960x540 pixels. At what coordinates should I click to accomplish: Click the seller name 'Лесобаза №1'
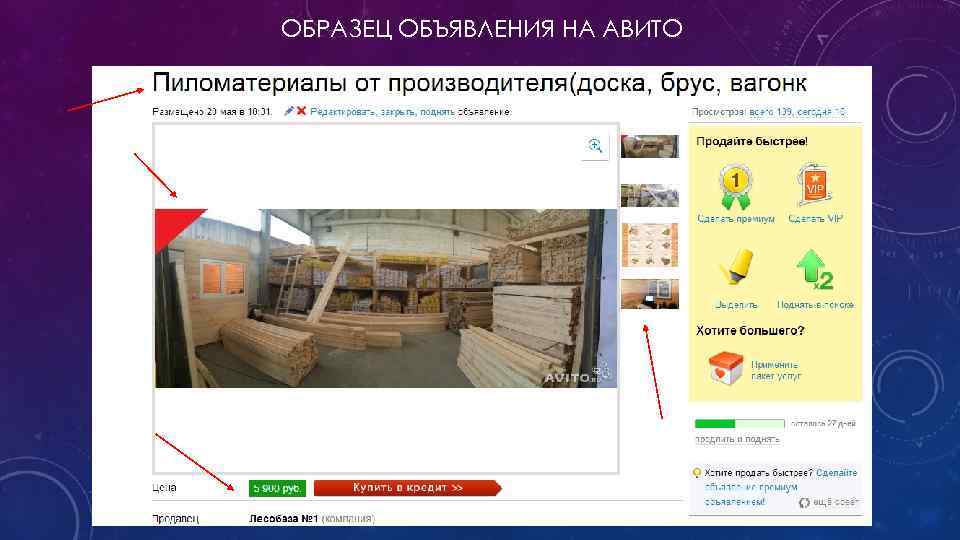pos(283,519)
